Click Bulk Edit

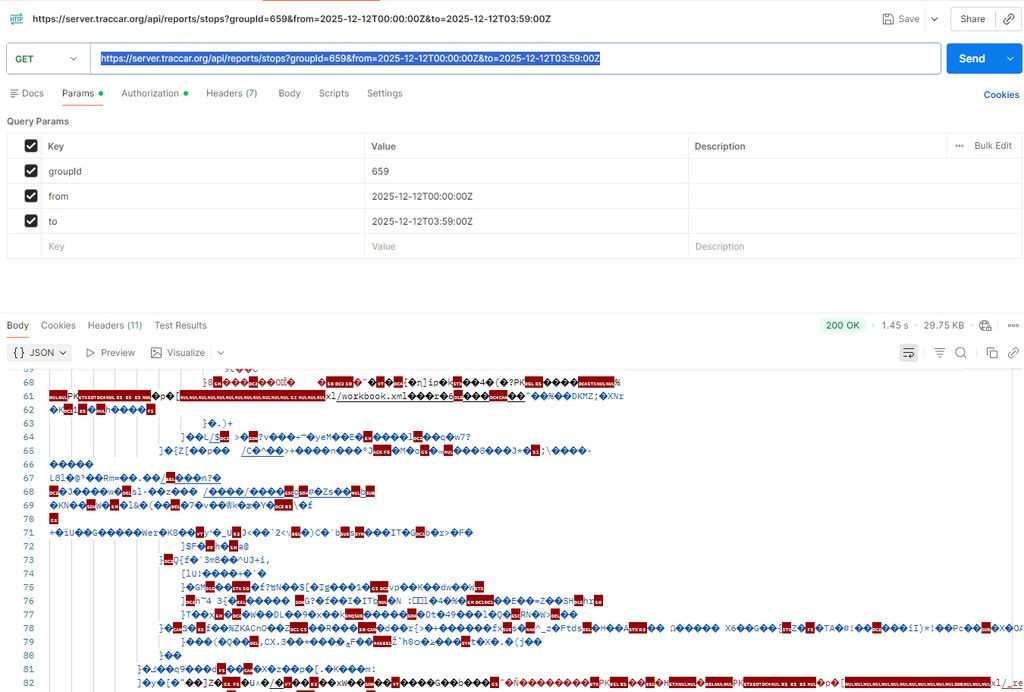(x=993, y=146)
